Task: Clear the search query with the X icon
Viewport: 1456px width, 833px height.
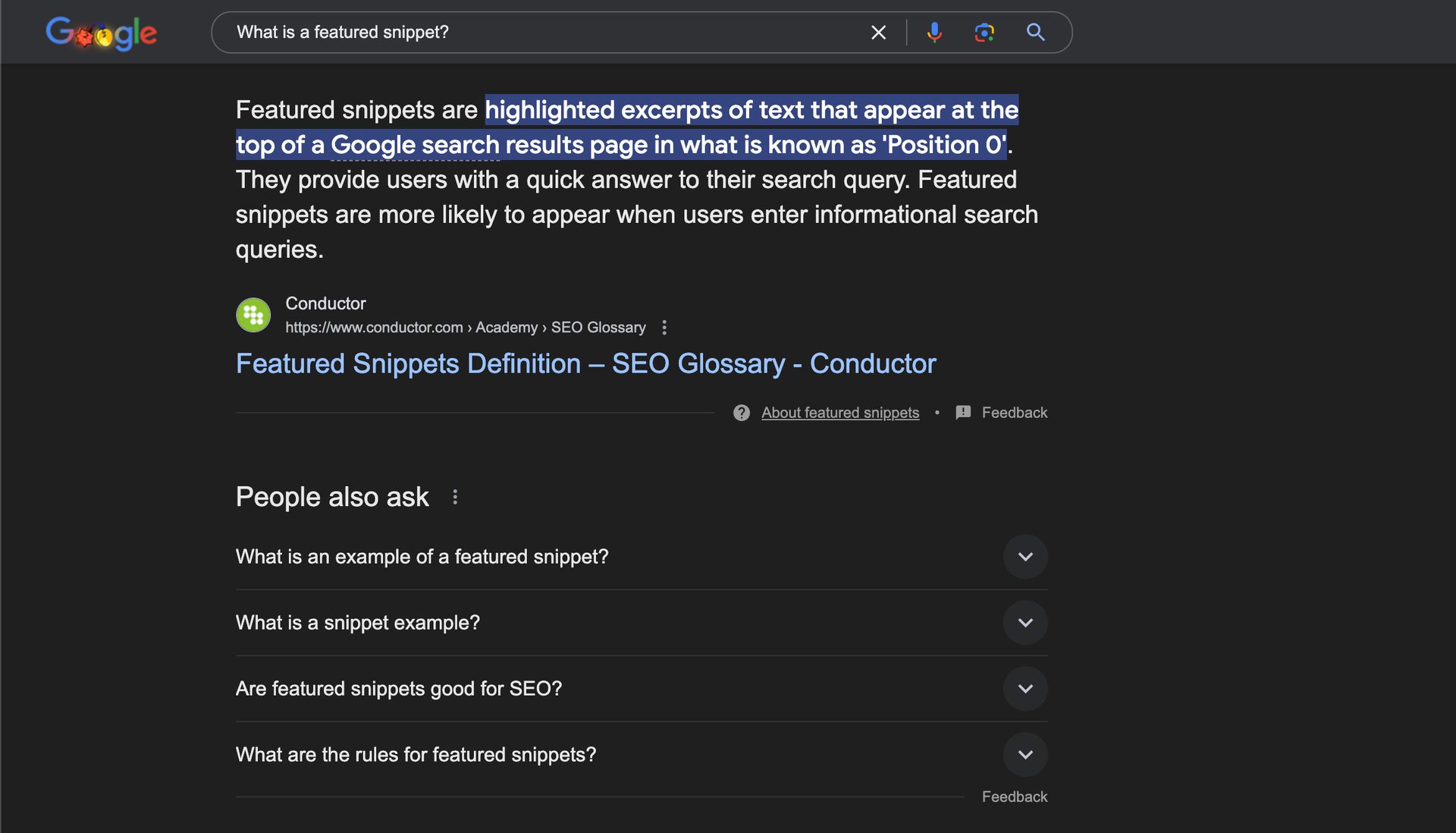Action: click(877, 32)
